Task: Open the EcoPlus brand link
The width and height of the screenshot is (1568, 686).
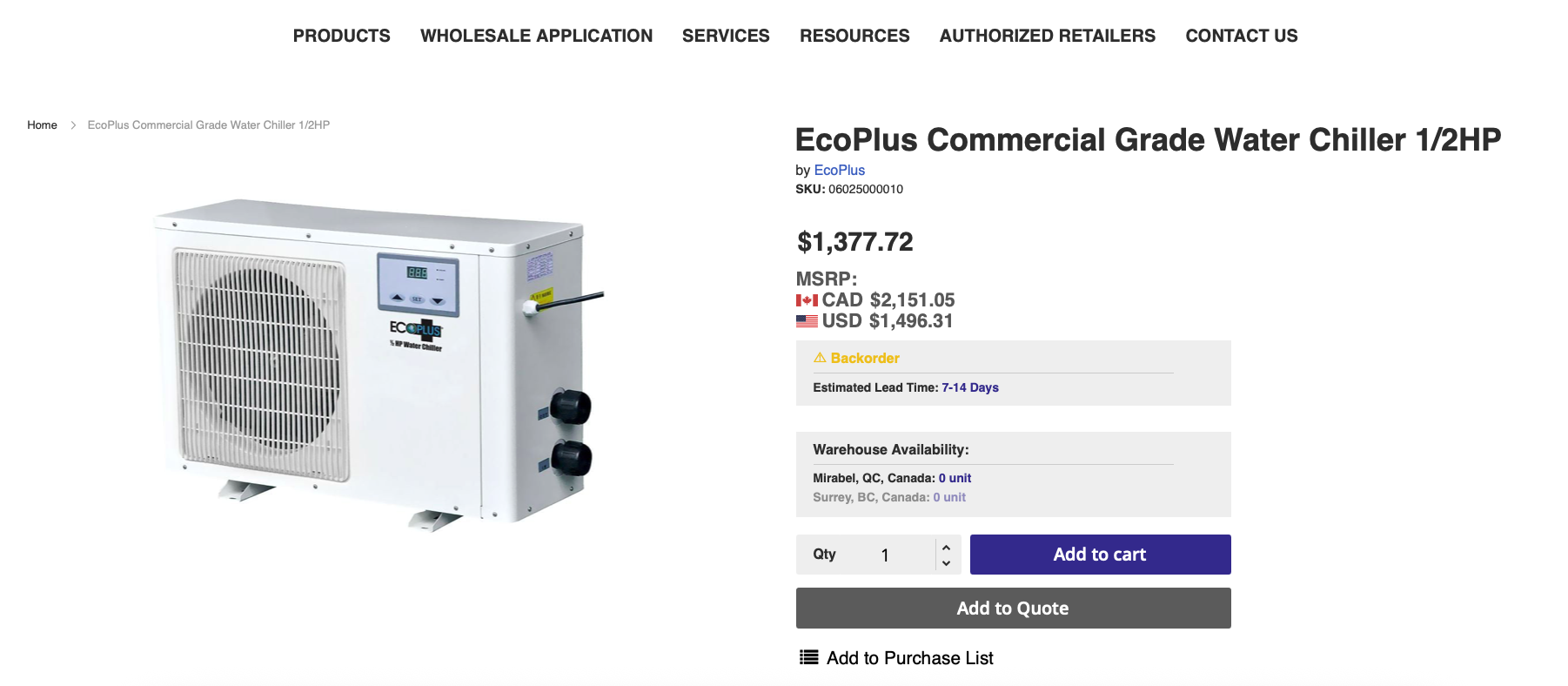Action: 839,171
